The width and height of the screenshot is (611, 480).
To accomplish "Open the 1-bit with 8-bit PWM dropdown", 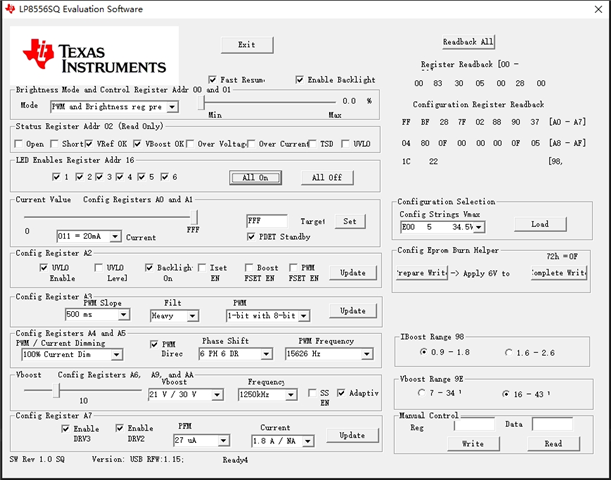I will coord(268,316).
